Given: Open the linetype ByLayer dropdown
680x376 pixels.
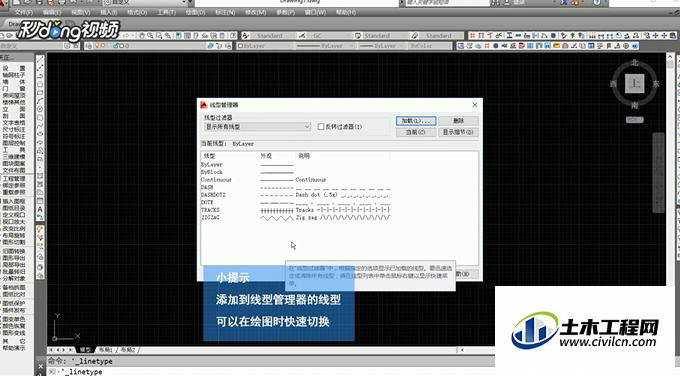Looking at the screenshot, I should pos(326,46).
